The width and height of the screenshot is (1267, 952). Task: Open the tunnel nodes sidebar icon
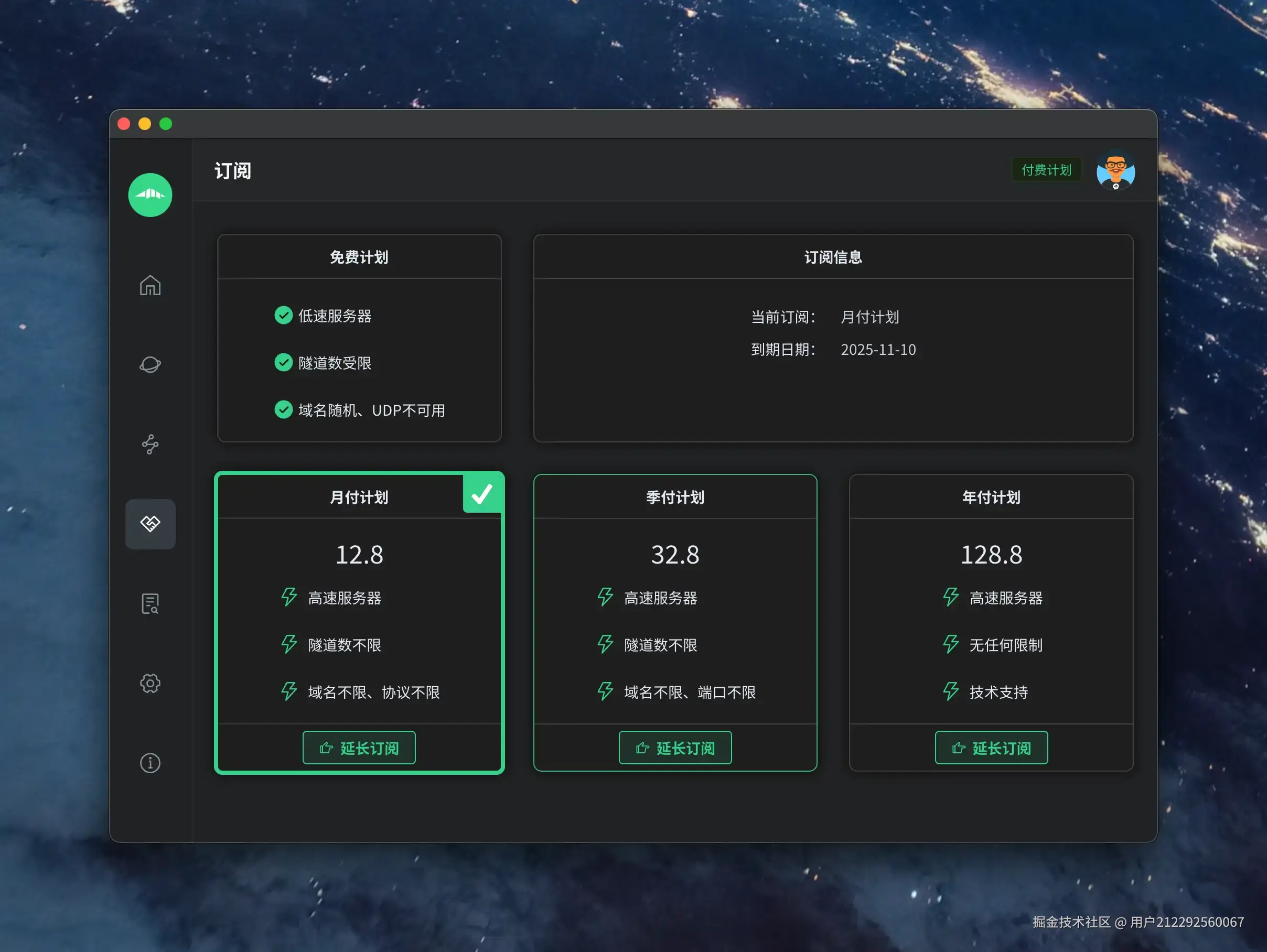pos(150,444)
